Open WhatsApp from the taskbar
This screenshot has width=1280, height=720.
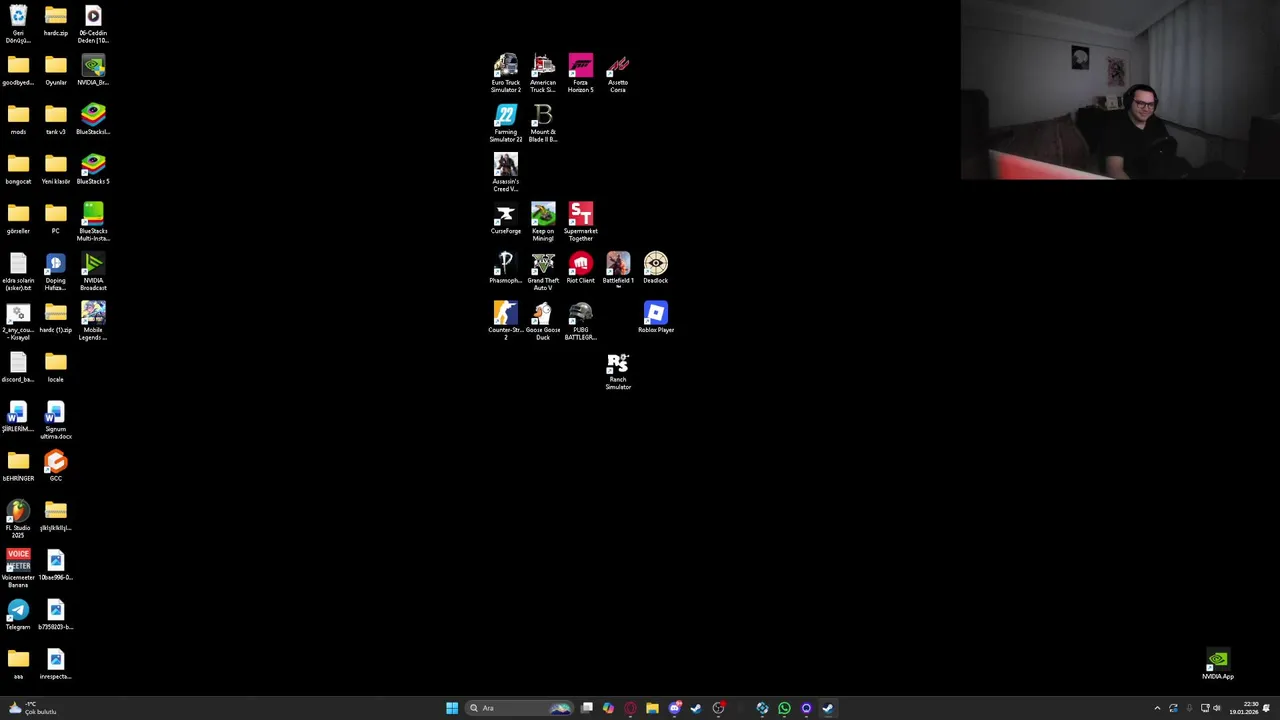pos(784,708)
